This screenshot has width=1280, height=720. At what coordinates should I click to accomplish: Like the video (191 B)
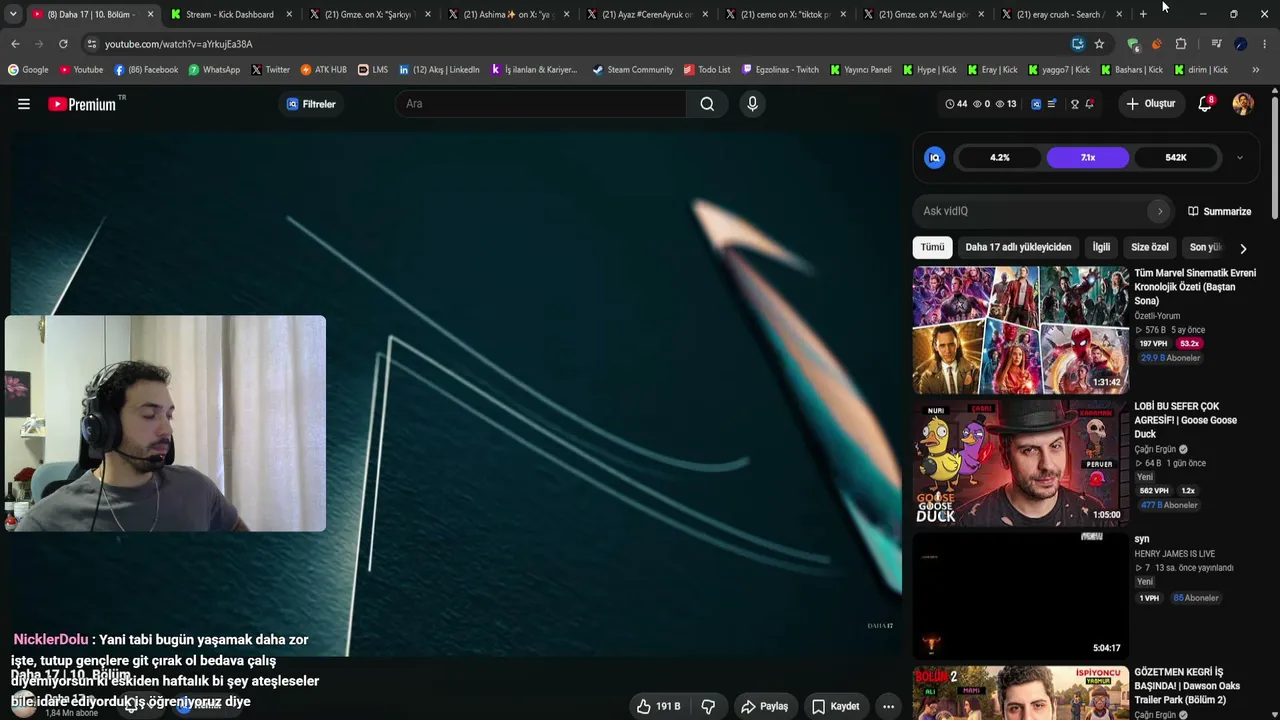point(658,706)
